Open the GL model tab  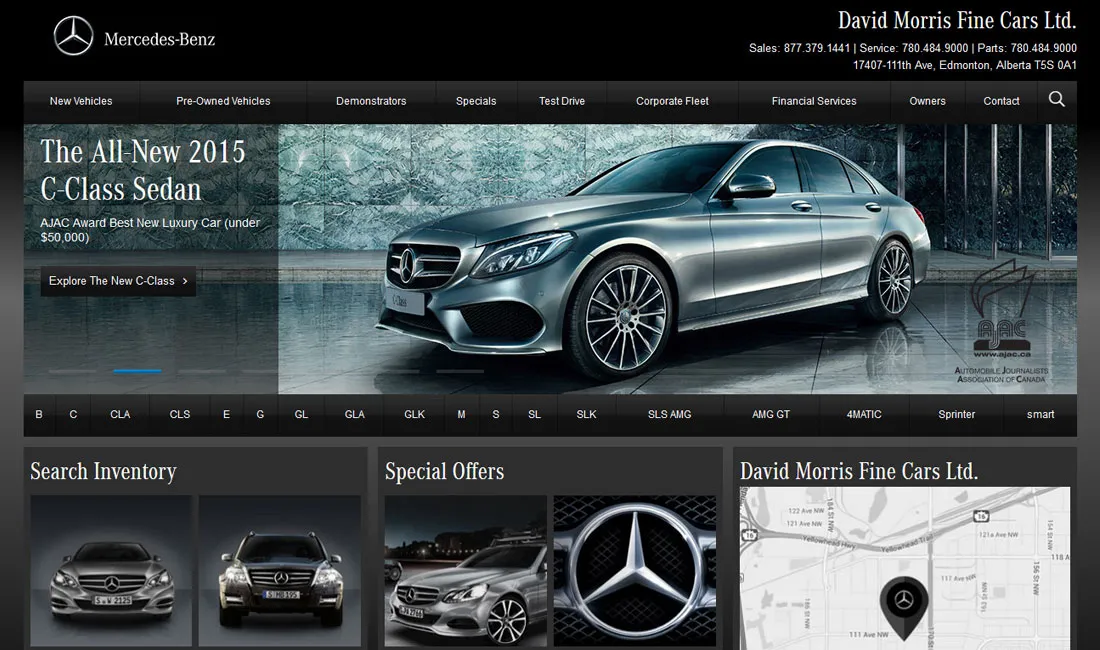tap(301, 414)
